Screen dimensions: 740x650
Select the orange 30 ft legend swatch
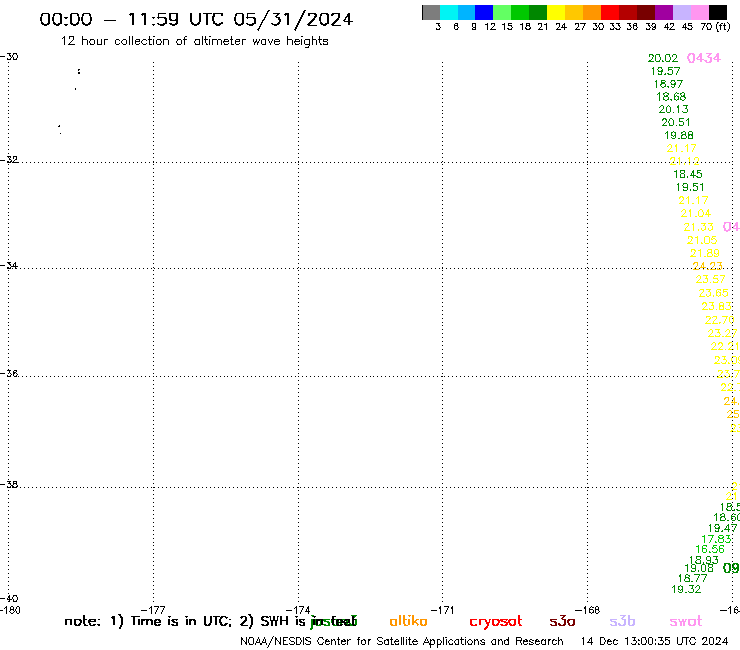tap(592, 12)
